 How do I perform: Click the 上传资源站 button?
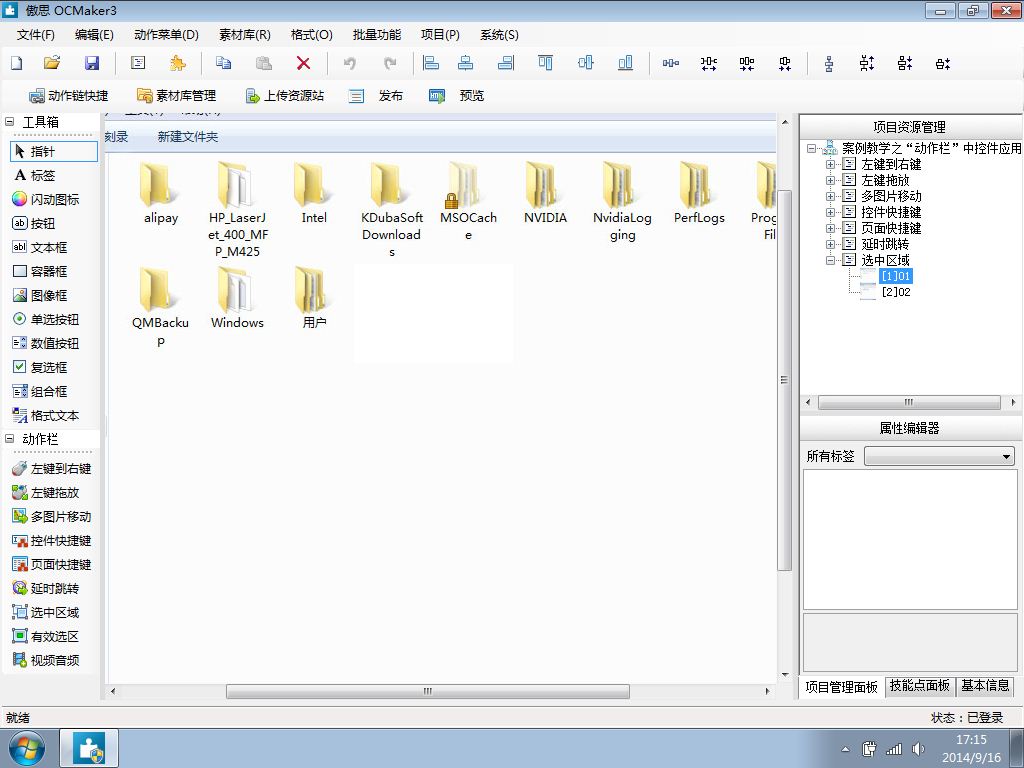pos(285,96)
